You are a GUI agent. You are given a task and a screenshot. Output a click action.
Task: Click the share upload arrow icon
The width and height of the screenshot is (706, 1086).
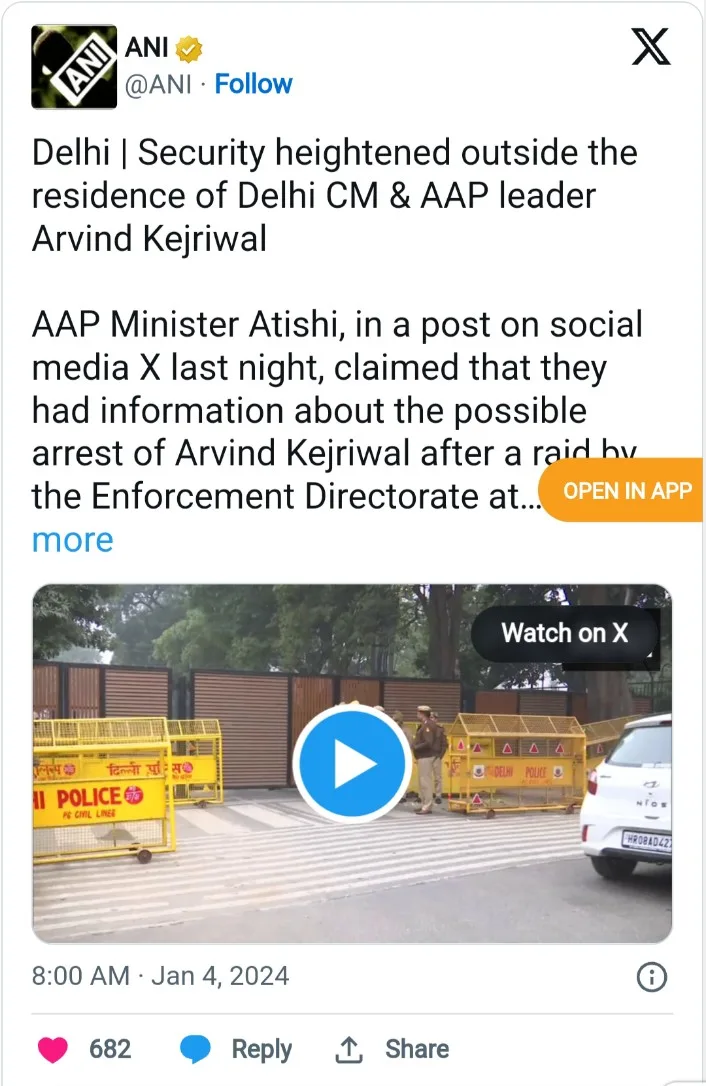pyautogui.click(x=348, y=1049)
